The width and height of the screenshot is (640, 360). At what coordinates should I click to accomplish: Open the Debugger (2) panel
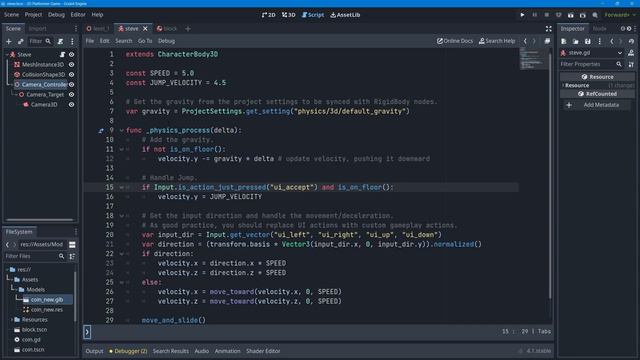click(128, 351)
